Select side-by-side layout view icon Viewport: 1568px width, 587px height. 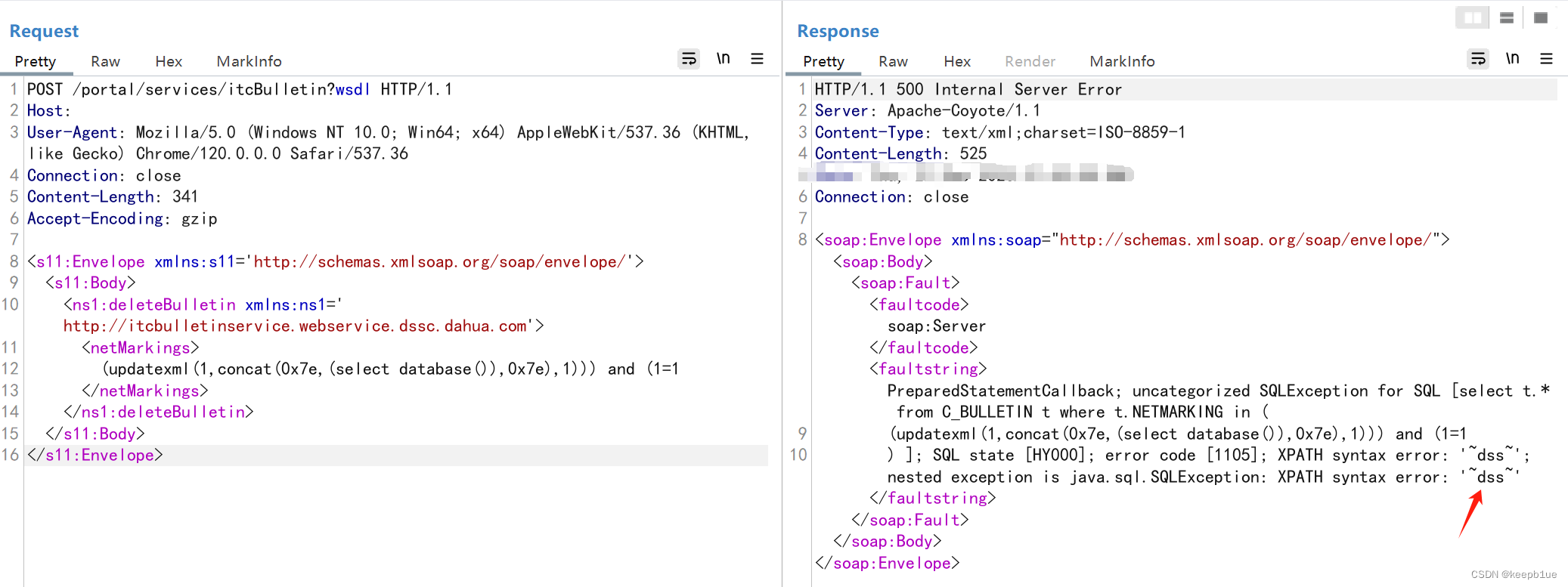(1472, 17)
